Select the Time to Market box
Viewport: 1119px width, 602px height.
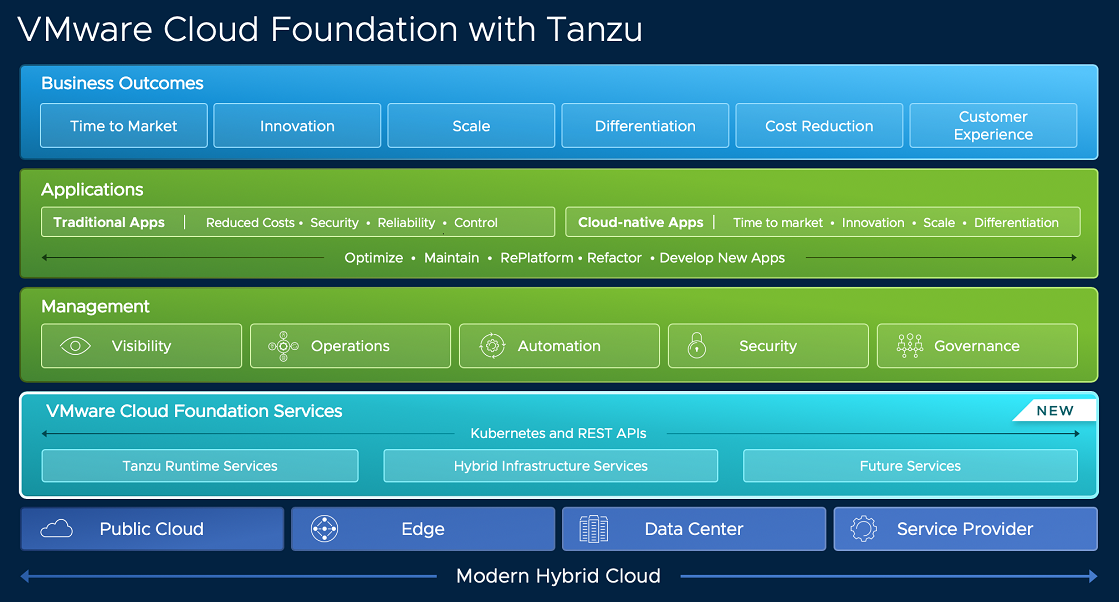[124, 126]
